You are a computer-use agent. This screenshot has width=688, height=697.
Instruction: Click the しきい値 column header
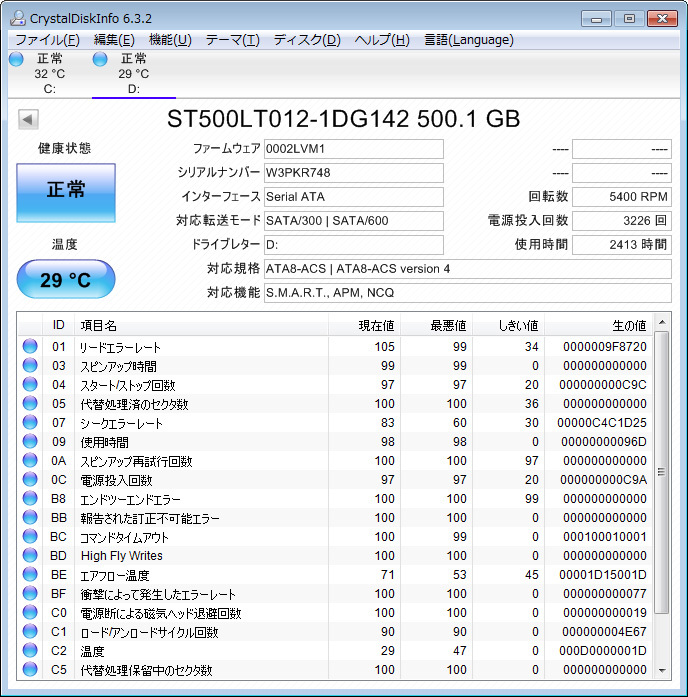tap(509, 325)
